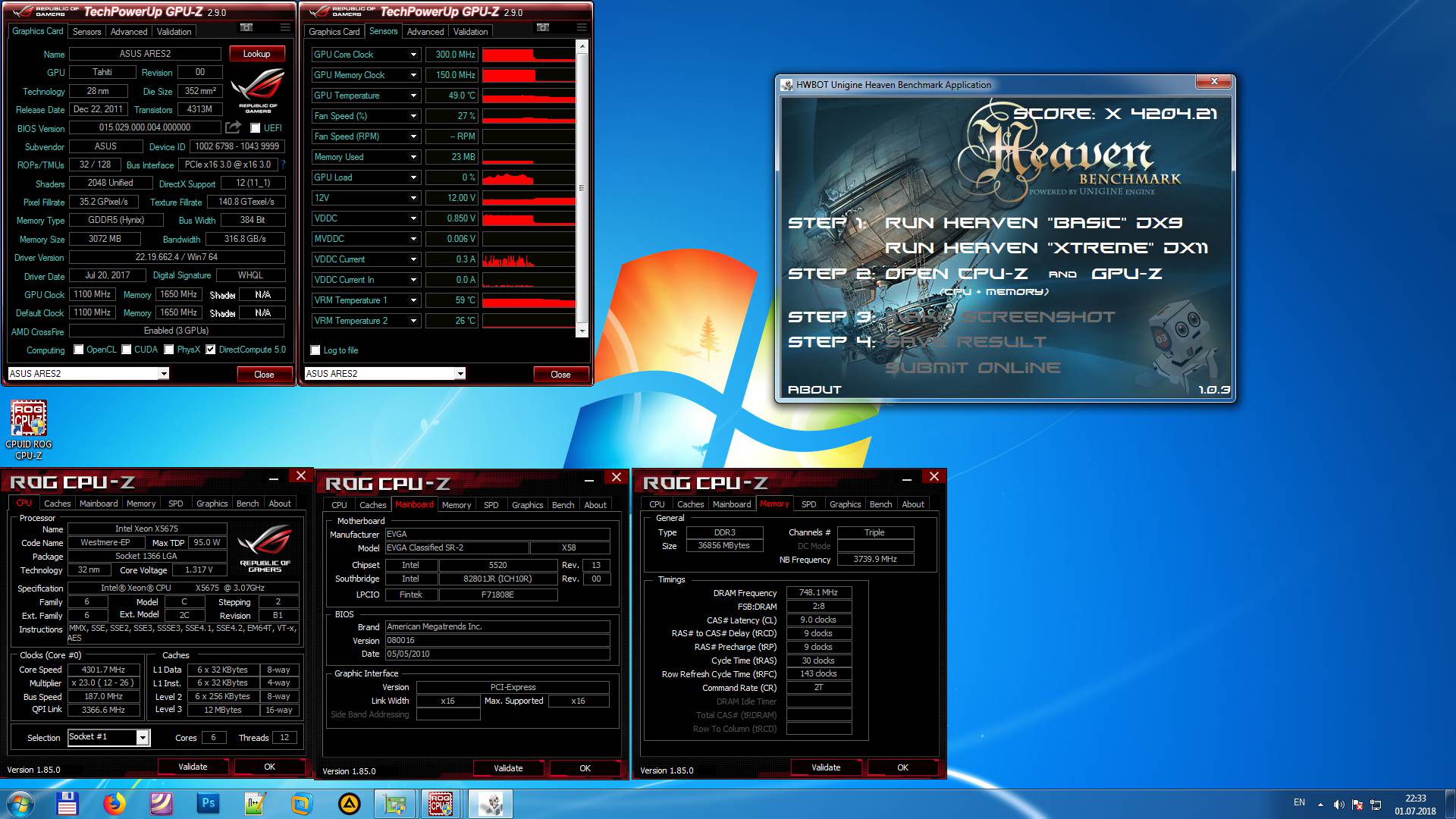Toggle the UEFI checkbox

point(256,128)
